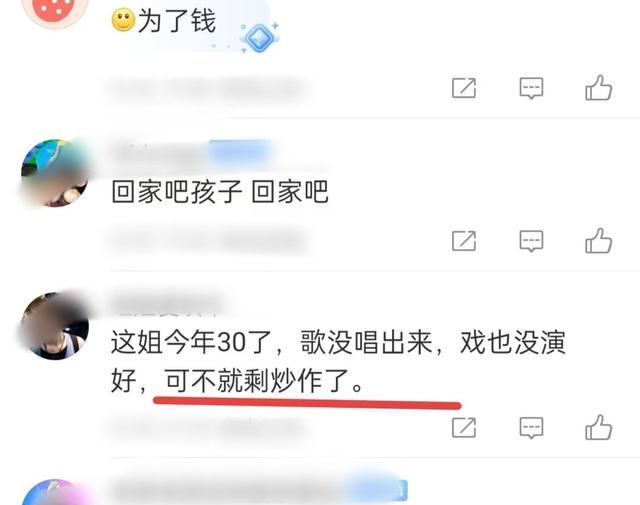Share the '为了钱' comment
The image size is (640, 505).
tap(464, 88)
